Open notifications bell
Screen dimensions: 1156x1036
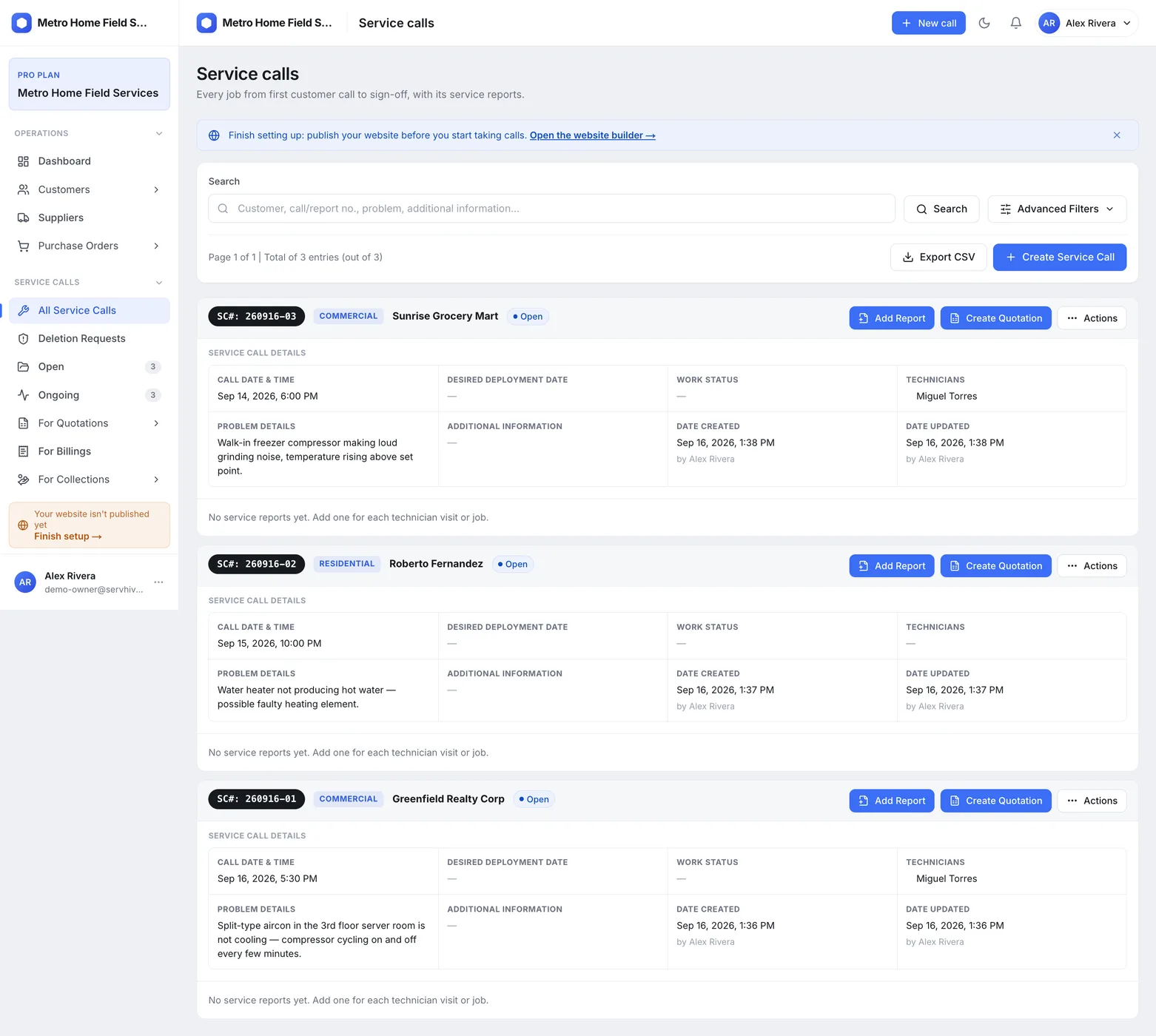pyautogui.click(x=1016, y=23)
